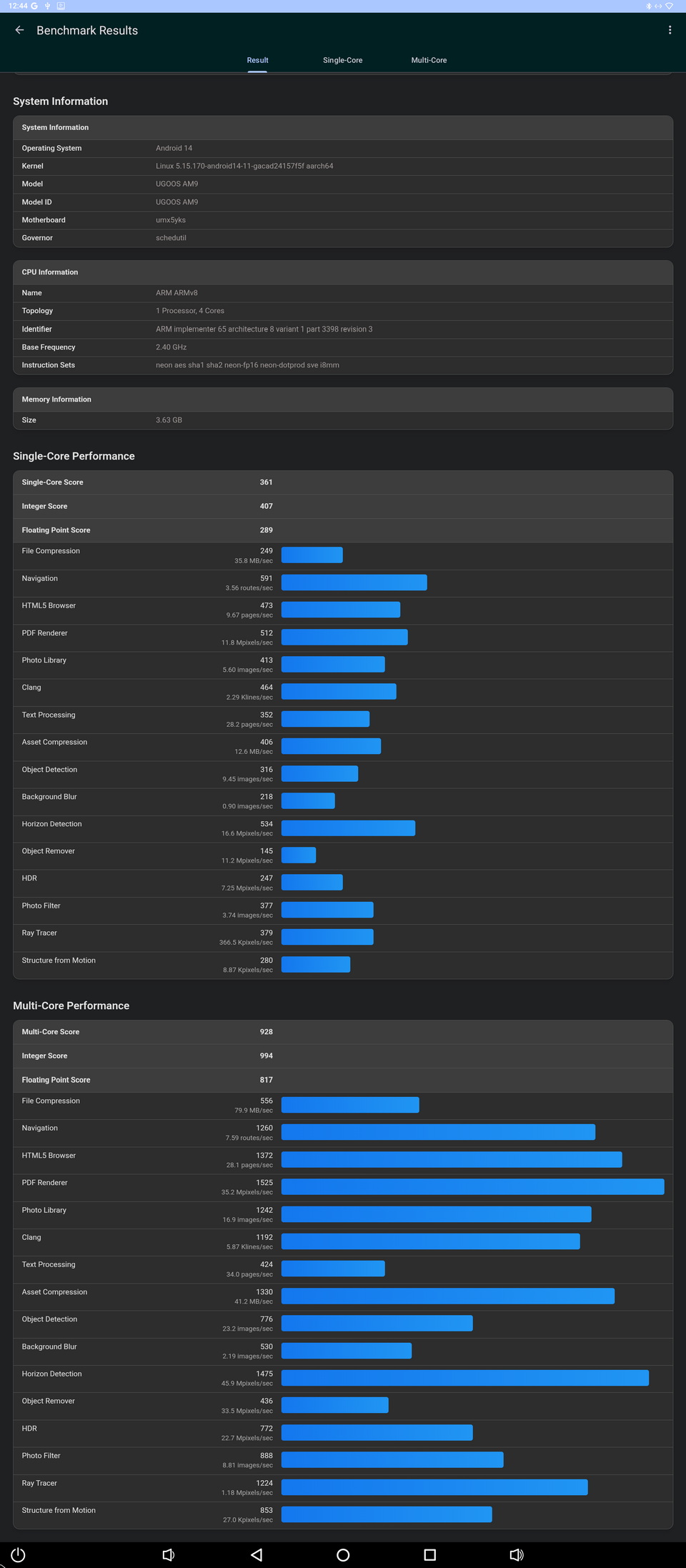Click the clock in the status bar
The width and height of the screenshot is (686, 1568).
click(x=18, y=6)
